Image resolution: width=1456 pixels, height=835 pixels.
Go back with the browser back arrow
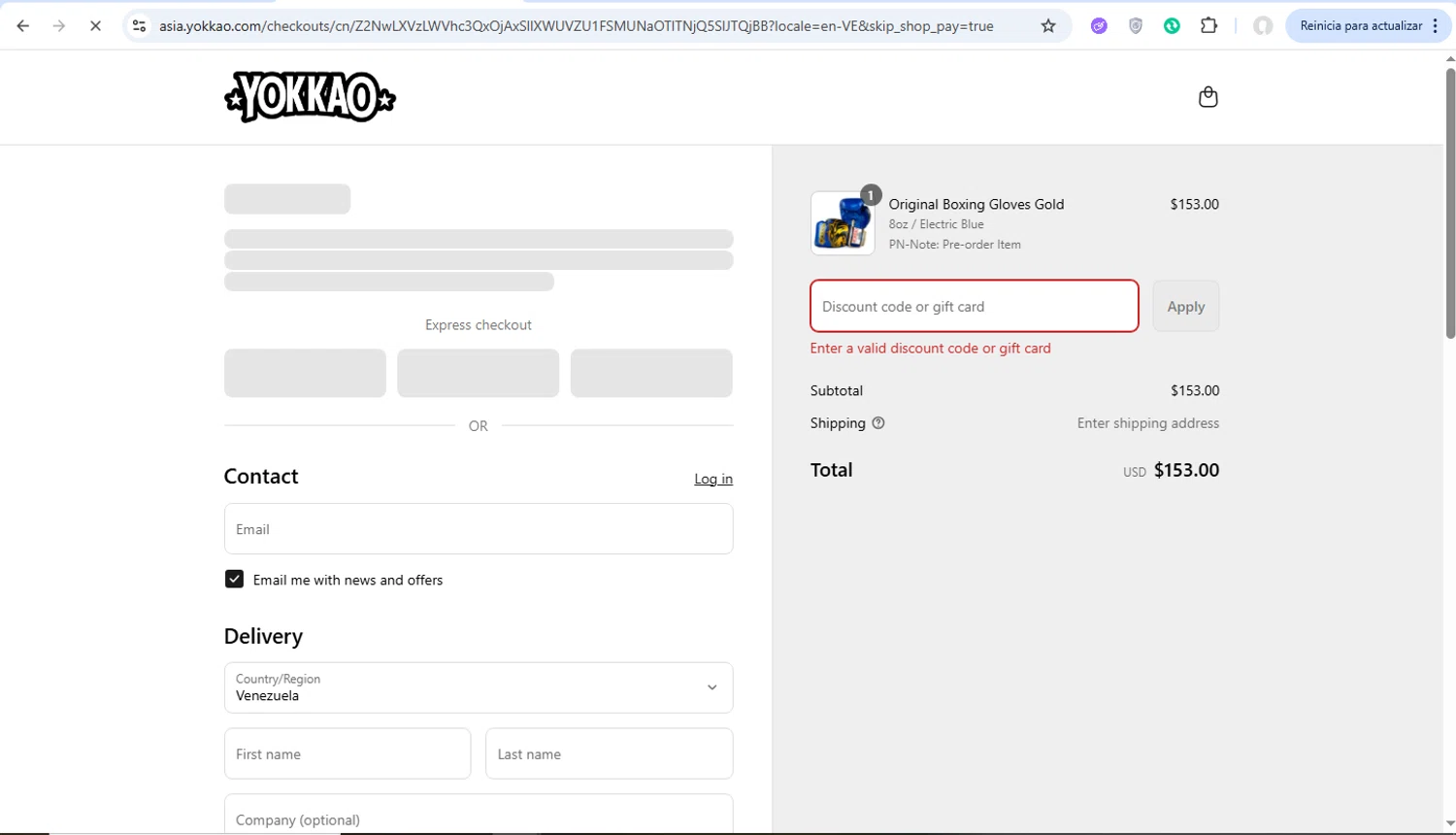(23, 26)
